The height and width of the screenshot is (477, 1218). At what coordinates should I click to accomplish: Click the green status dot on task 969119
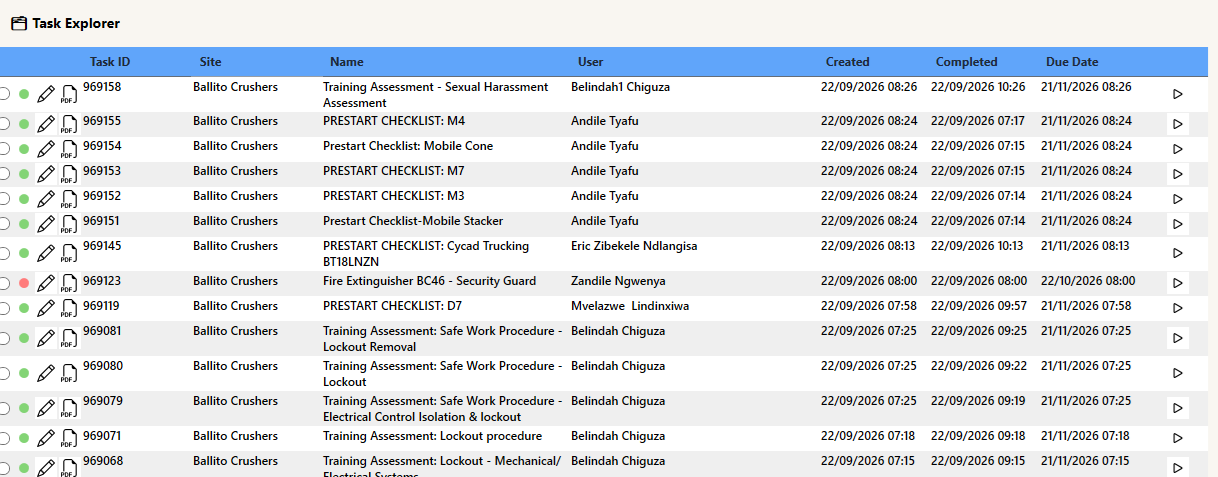tap(24, 309)
